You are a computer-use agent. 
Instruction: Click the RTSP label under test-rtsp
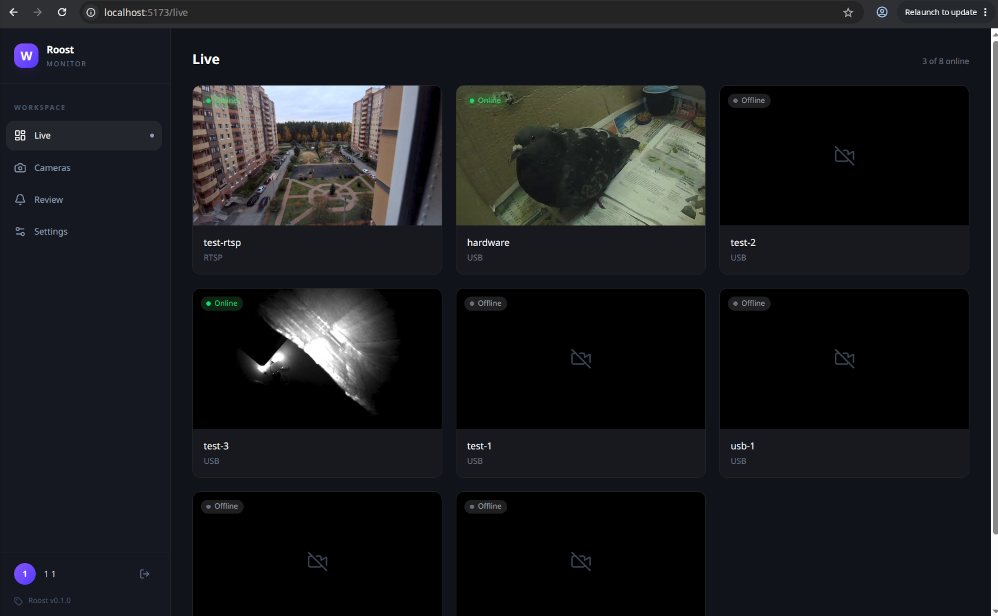coord(213,258)
